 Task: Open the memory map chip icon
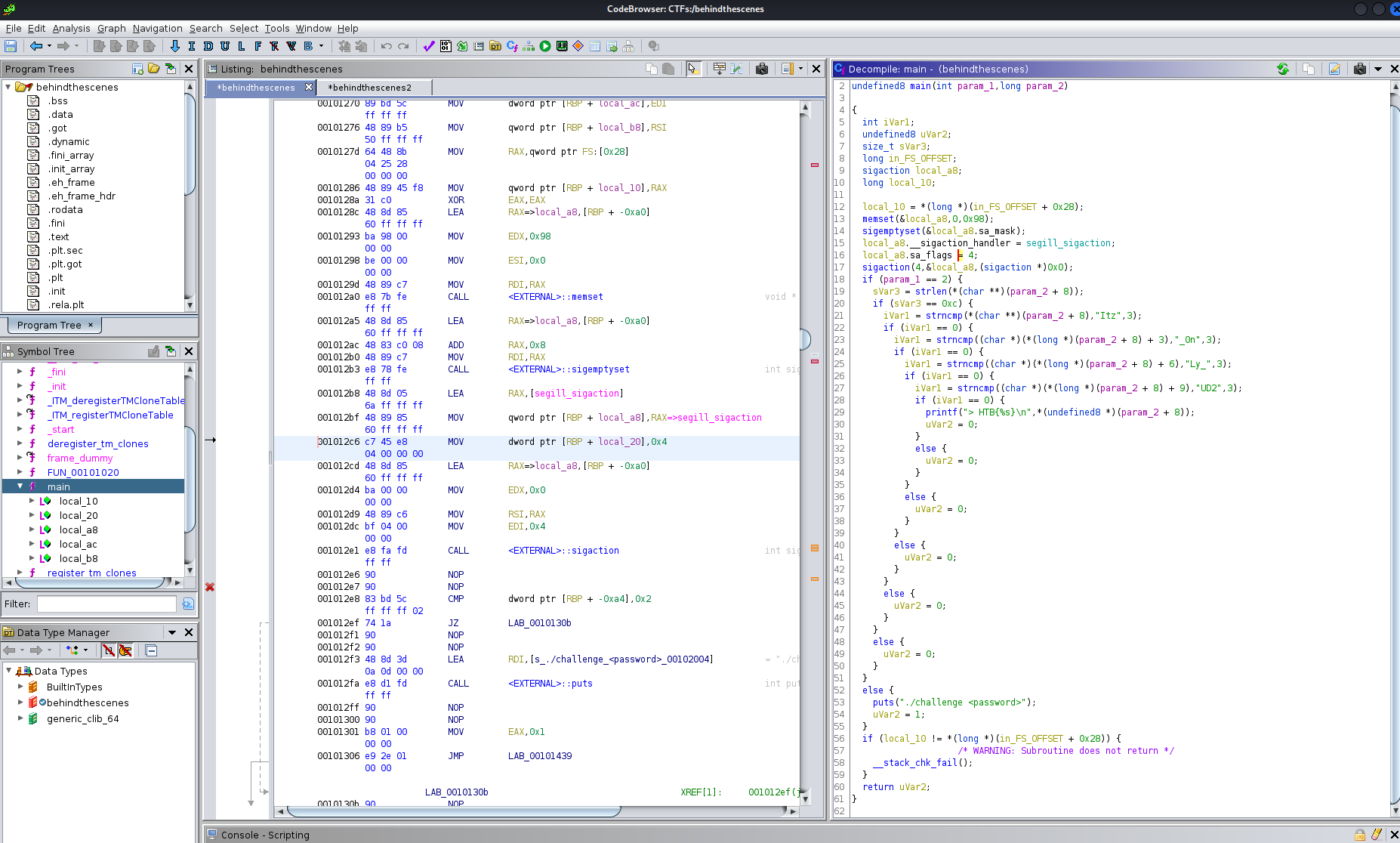pos(562,47)
